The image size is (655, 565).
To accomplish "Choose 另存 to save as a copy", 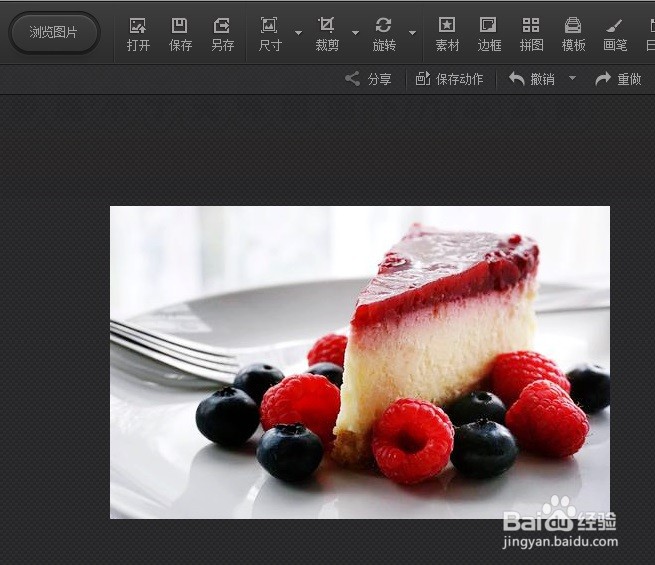I will point(222,35).
